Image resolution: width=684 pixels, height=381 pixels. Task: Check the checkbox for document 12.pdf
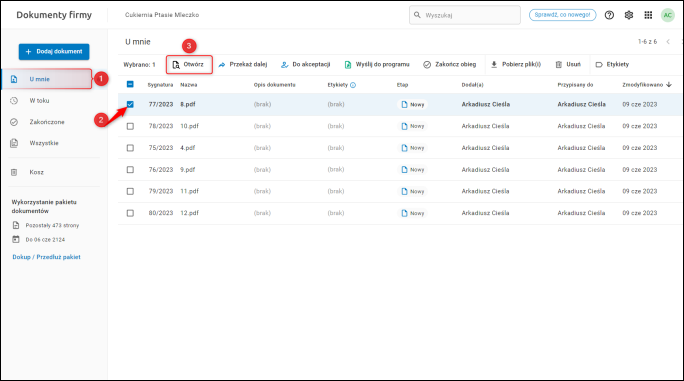(x=130, y=213)
